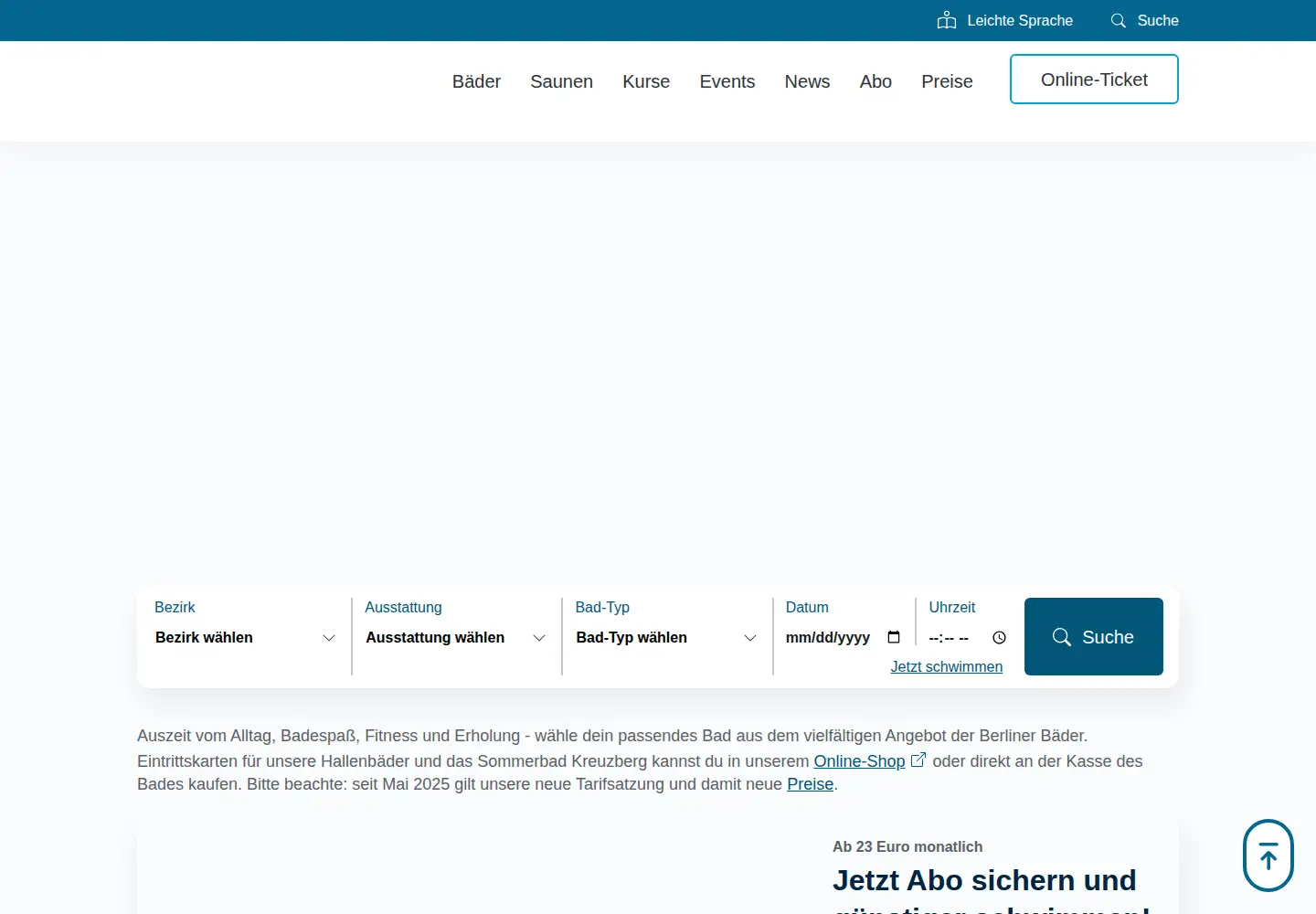Screen dimensions: 1316x914
Task: Open the Online-Shop text link
Action: 859,761
